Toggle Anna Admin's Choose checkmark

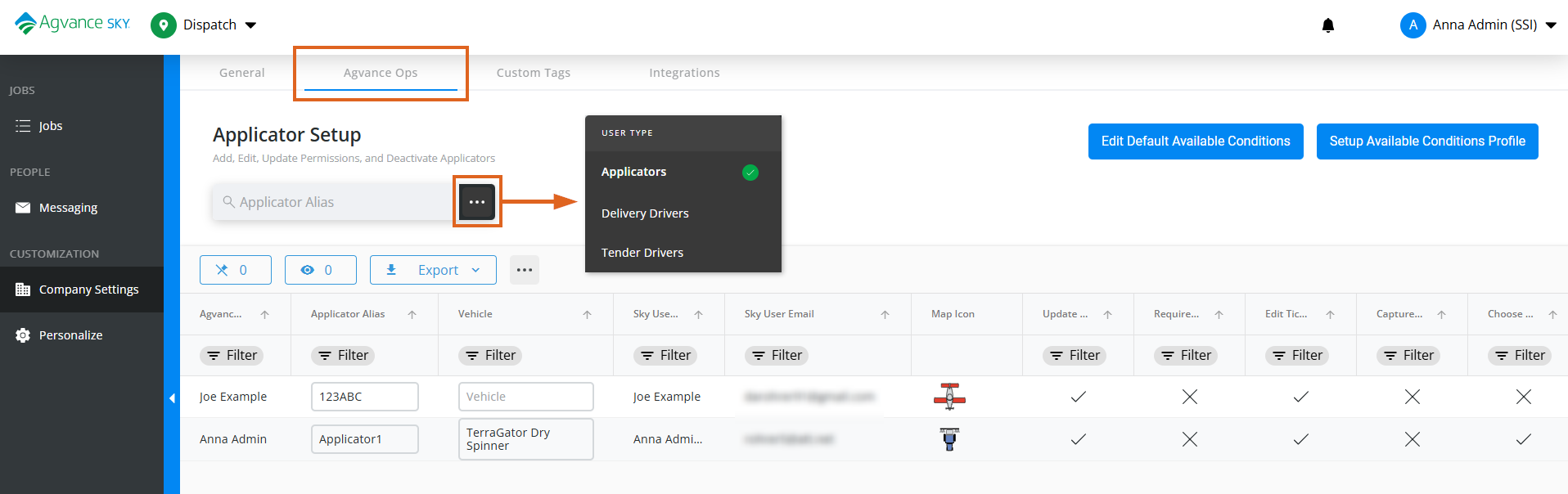(x=1524, y=439)
